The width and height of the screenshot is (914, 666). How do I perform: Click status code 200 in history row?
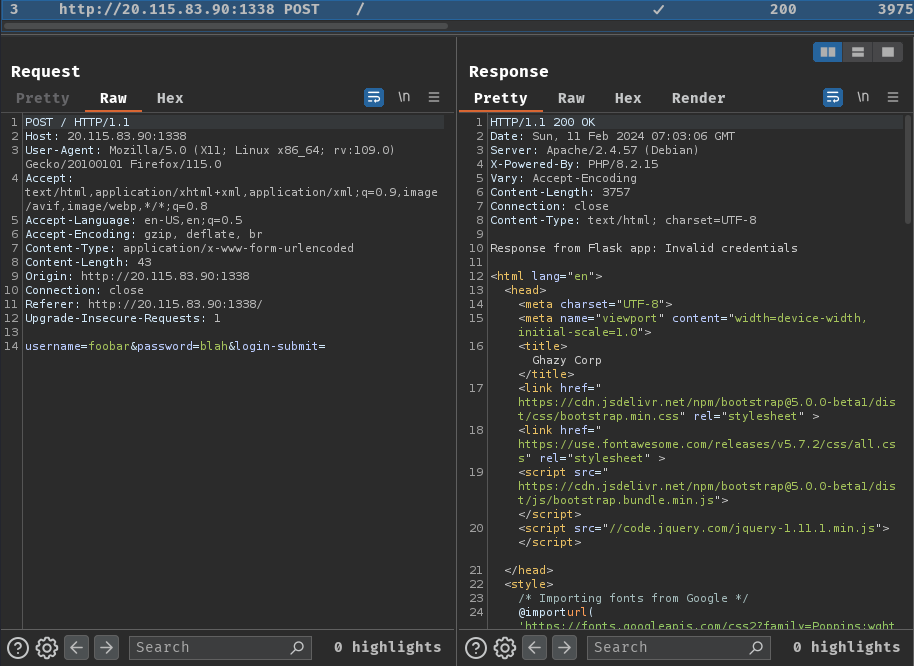783,9
